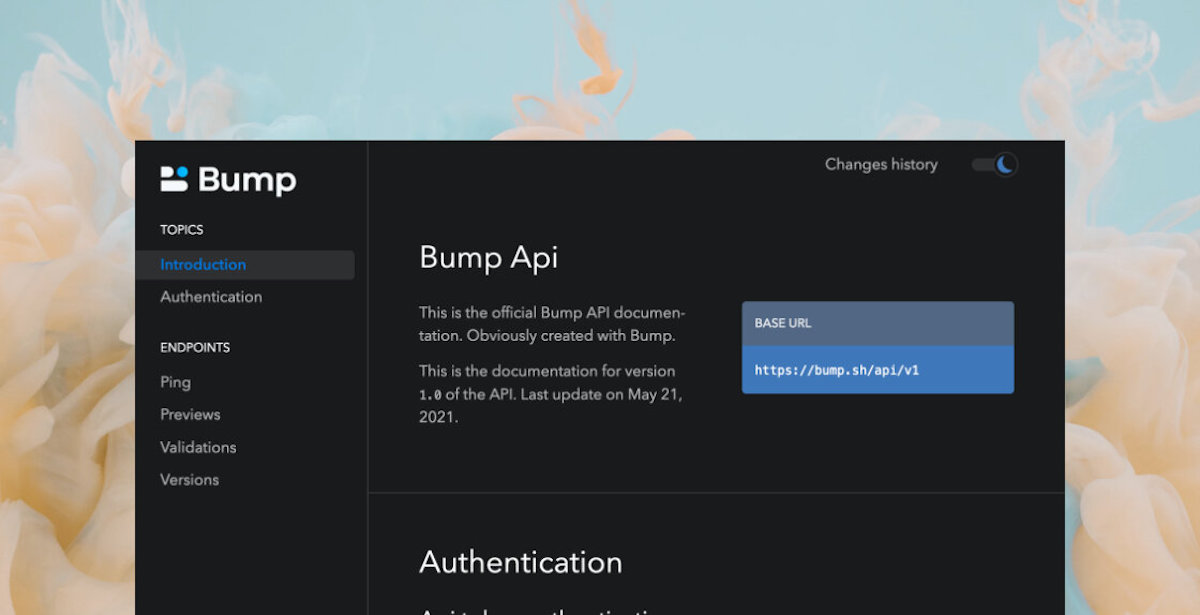Click the 1.0 version code text
The height and width of the screenshot is (615, 1200).
coord(430,395)
